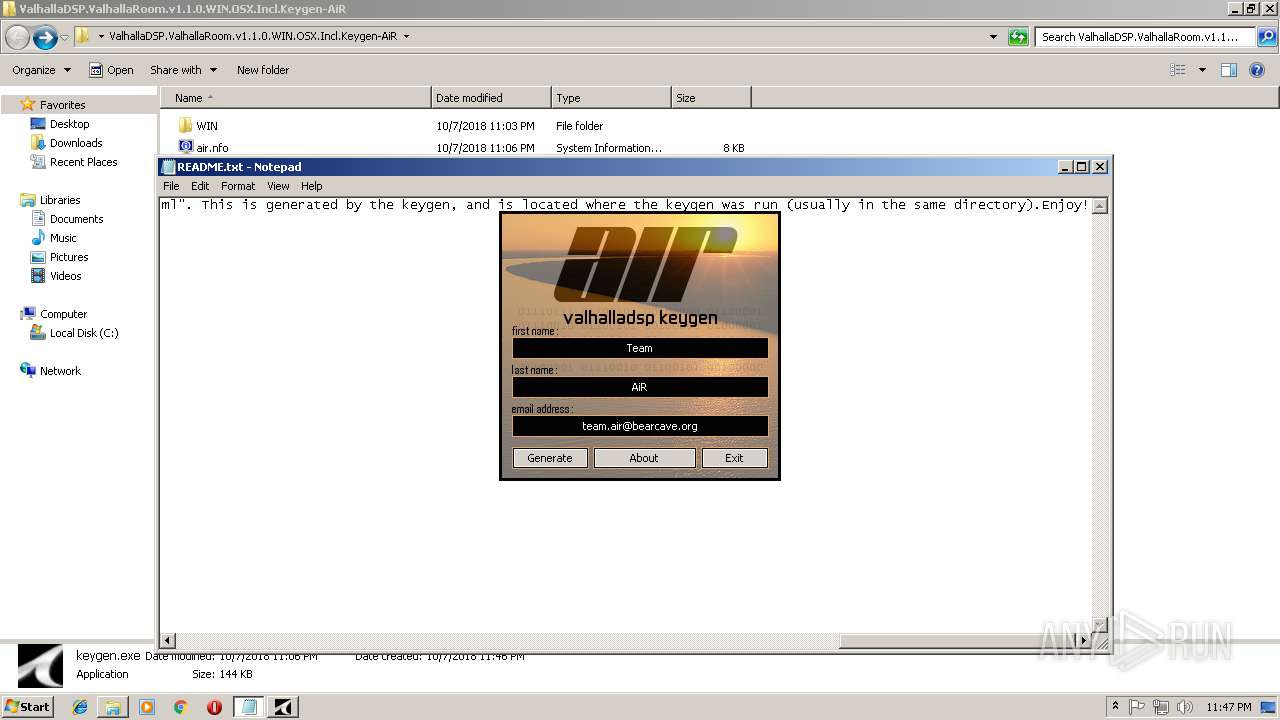Click the Explorer Forward navigation arrow
Viewport: 1280px width, 720px height.
pos(45,37)
